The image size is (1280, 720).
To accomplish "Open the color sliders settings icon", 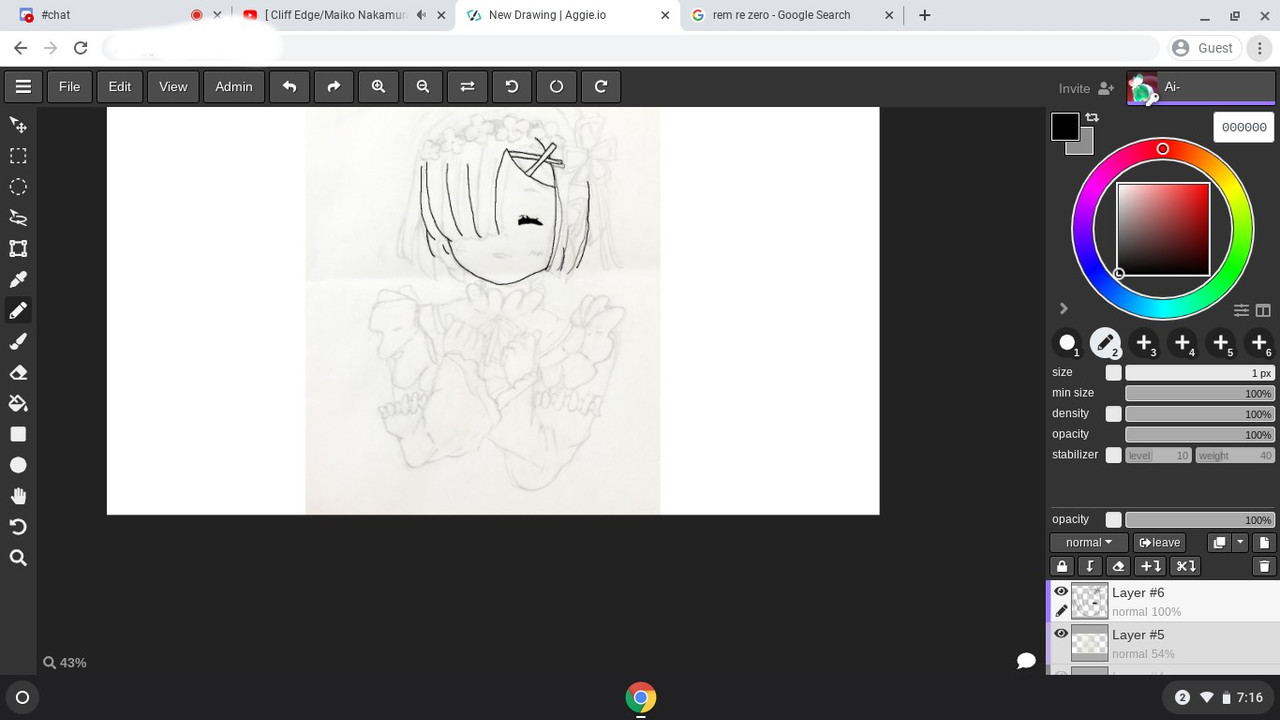I will pyautogui.click(x=1241, y=310).
